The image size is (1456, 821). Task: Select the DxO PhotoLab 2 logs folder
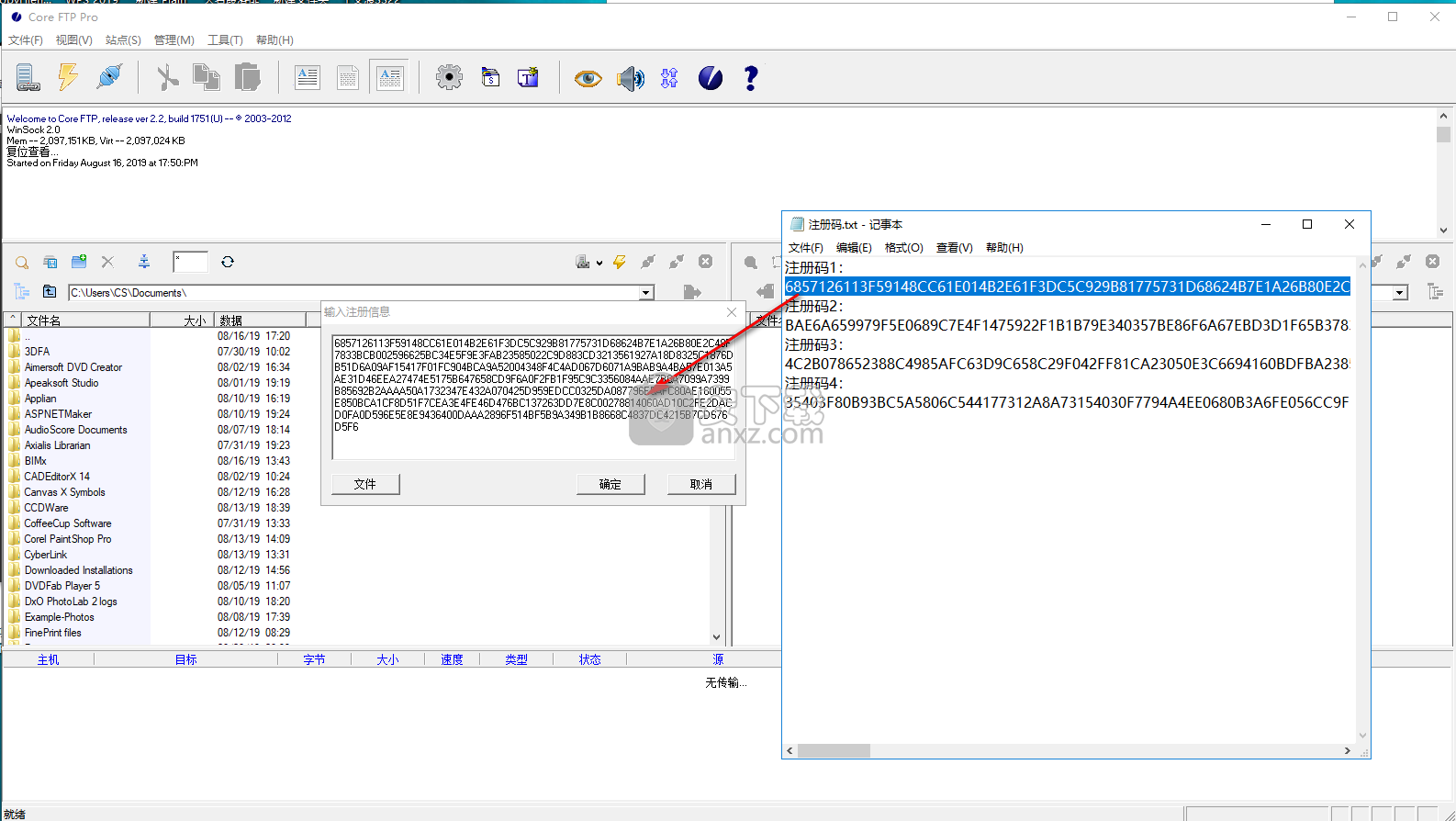click(x=71, y=602)
